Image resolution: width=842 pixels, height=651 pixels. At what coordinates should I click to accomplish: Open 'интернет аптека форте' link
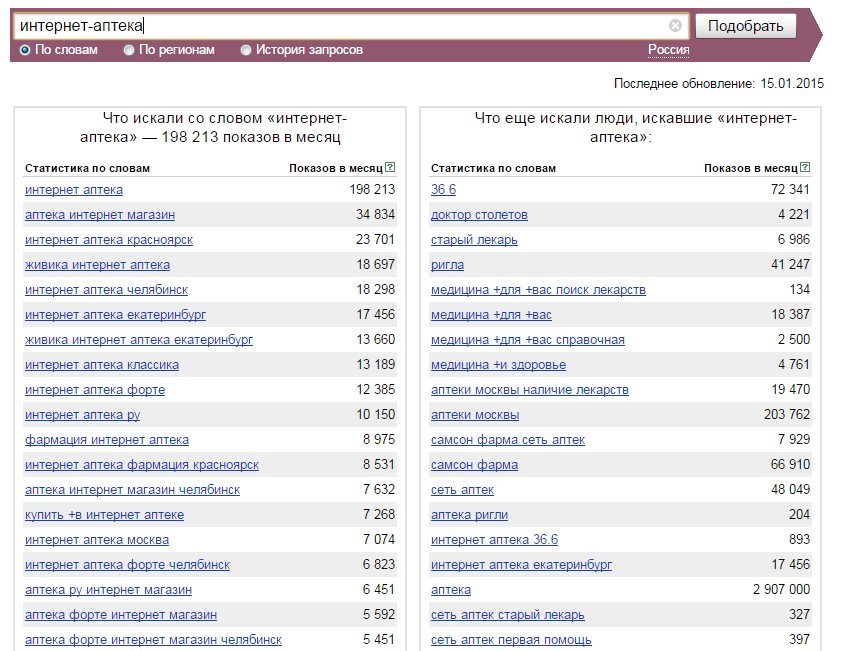[95, 389]
